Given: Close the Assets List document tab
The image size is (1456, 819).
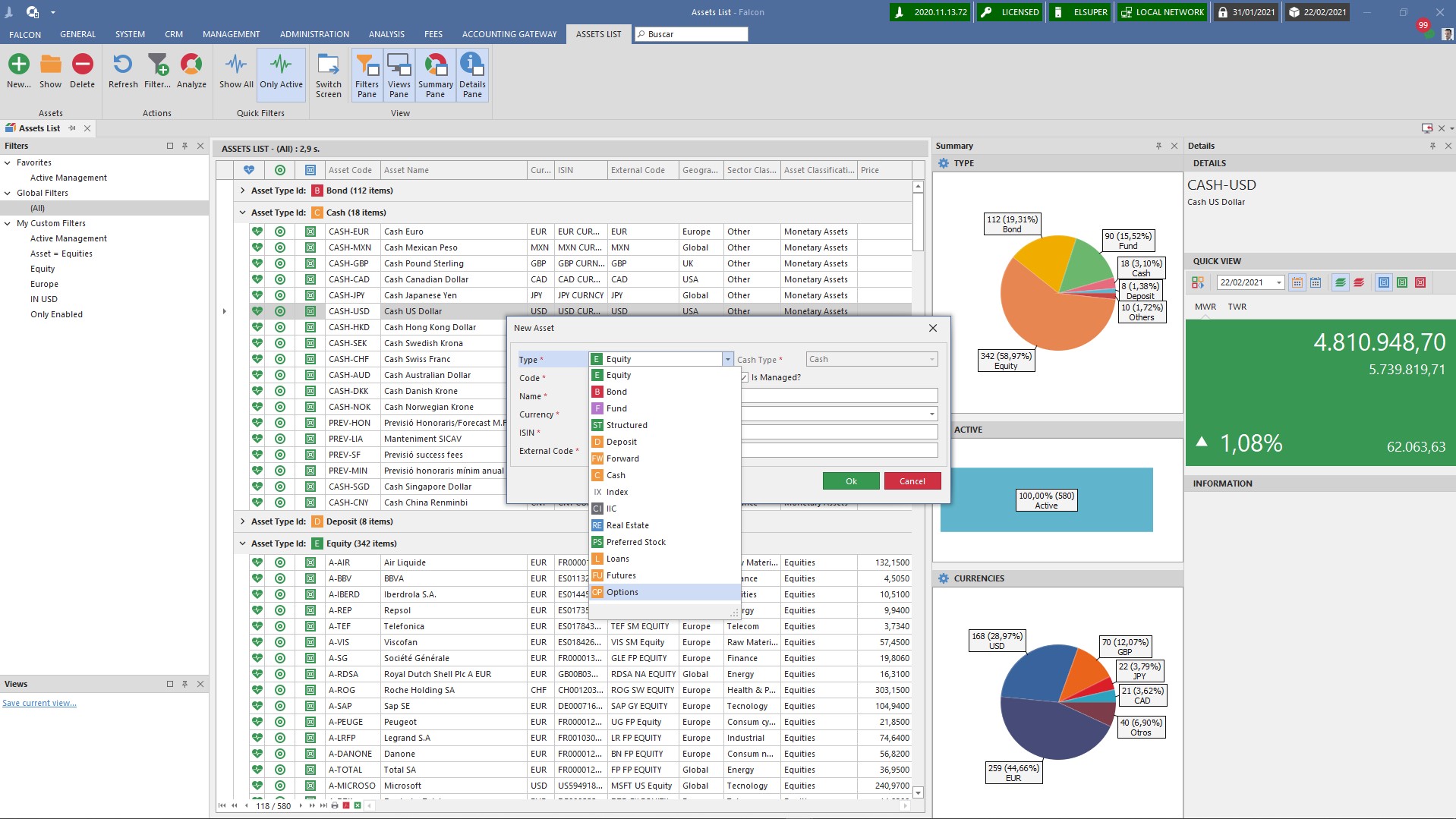Looking at the screenshot, I should [x=87, y=128].
